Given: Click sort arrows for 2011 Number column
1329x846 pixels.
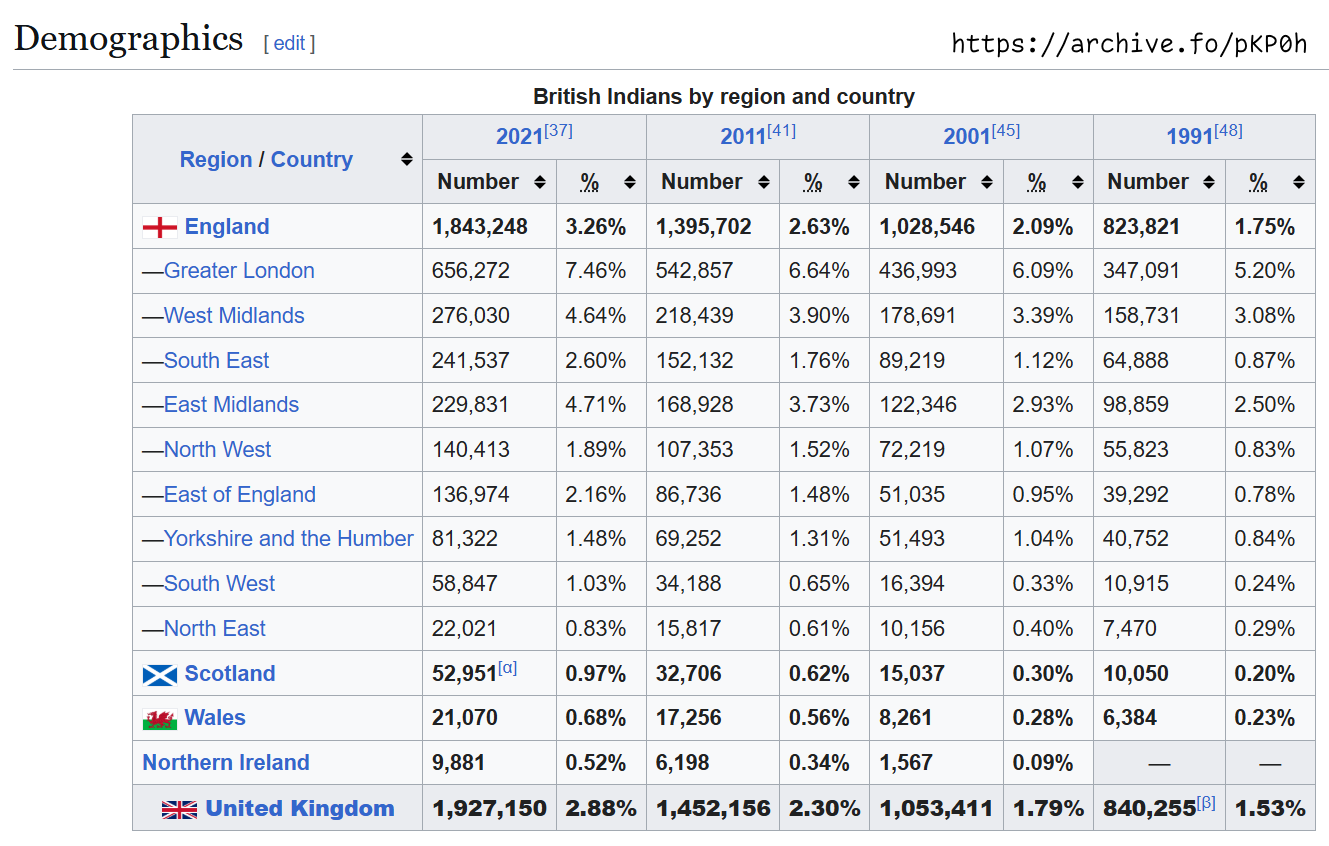Looking at the screenshot, I should pos(764,182).
